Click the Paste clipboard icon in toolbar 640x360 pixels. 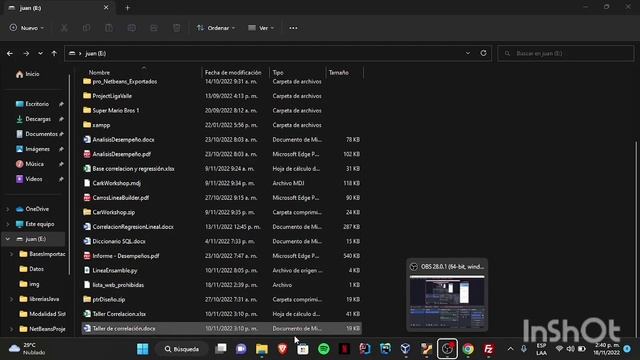coord(109,28)
